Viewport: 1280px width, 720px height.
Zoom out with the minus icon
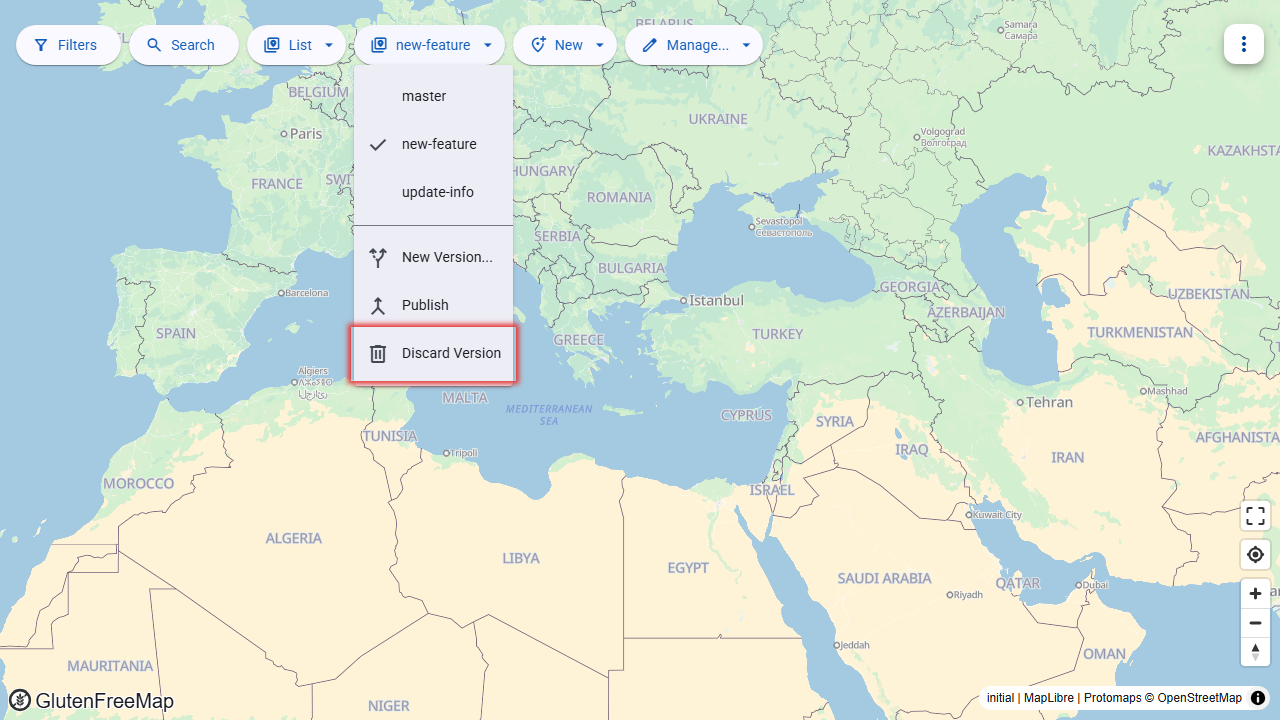click(1255, 622)
